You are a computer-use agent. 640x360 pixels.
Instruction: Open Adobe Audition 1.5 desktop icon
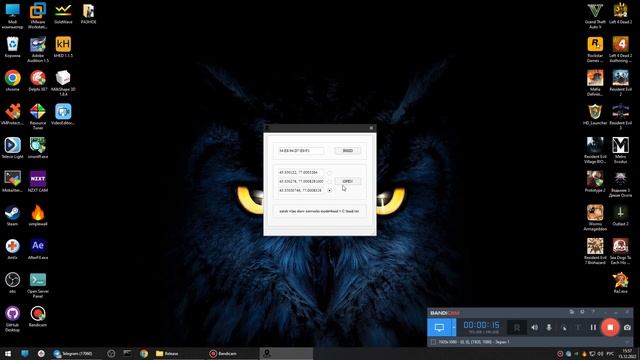tap(38, 49)
